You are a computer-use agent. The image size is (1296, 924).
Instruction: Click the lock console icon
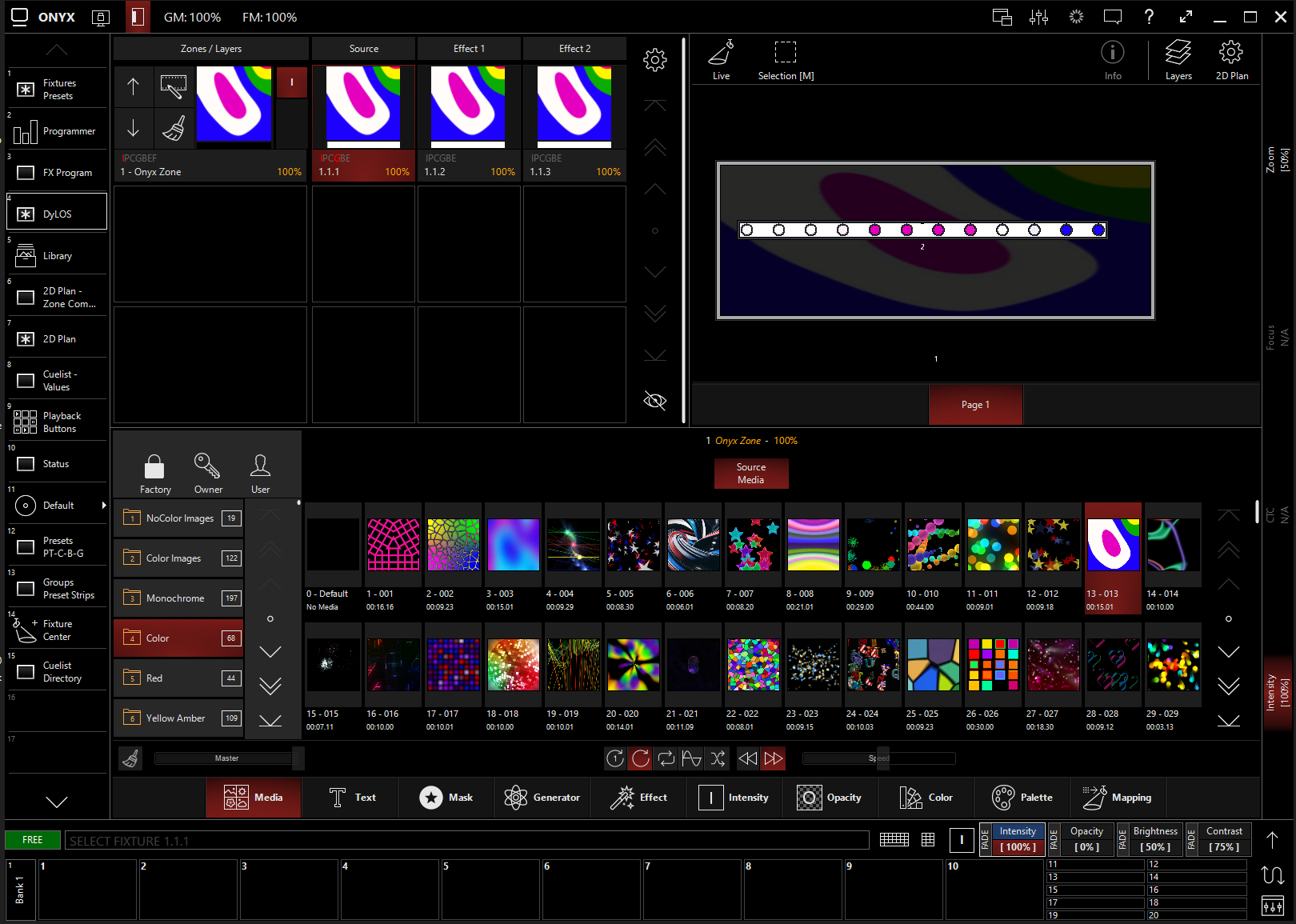pos(101,17)
